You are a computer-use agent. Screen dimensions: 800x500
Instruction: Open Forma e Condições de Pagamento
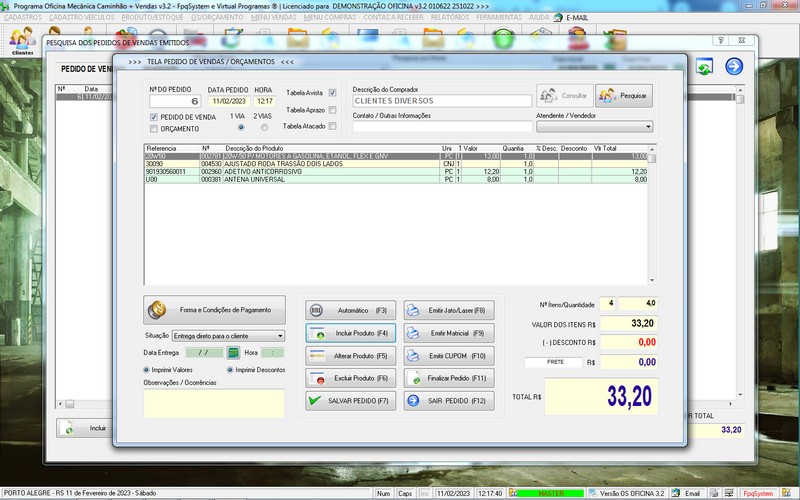click(214, 308)
